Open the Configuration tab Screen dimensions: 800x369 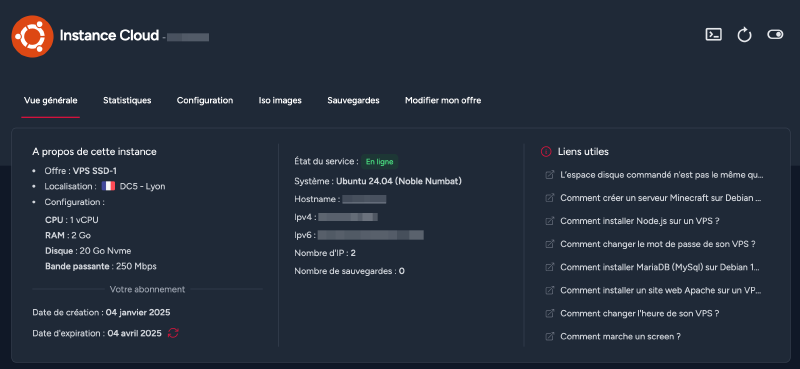pos(205,101)
